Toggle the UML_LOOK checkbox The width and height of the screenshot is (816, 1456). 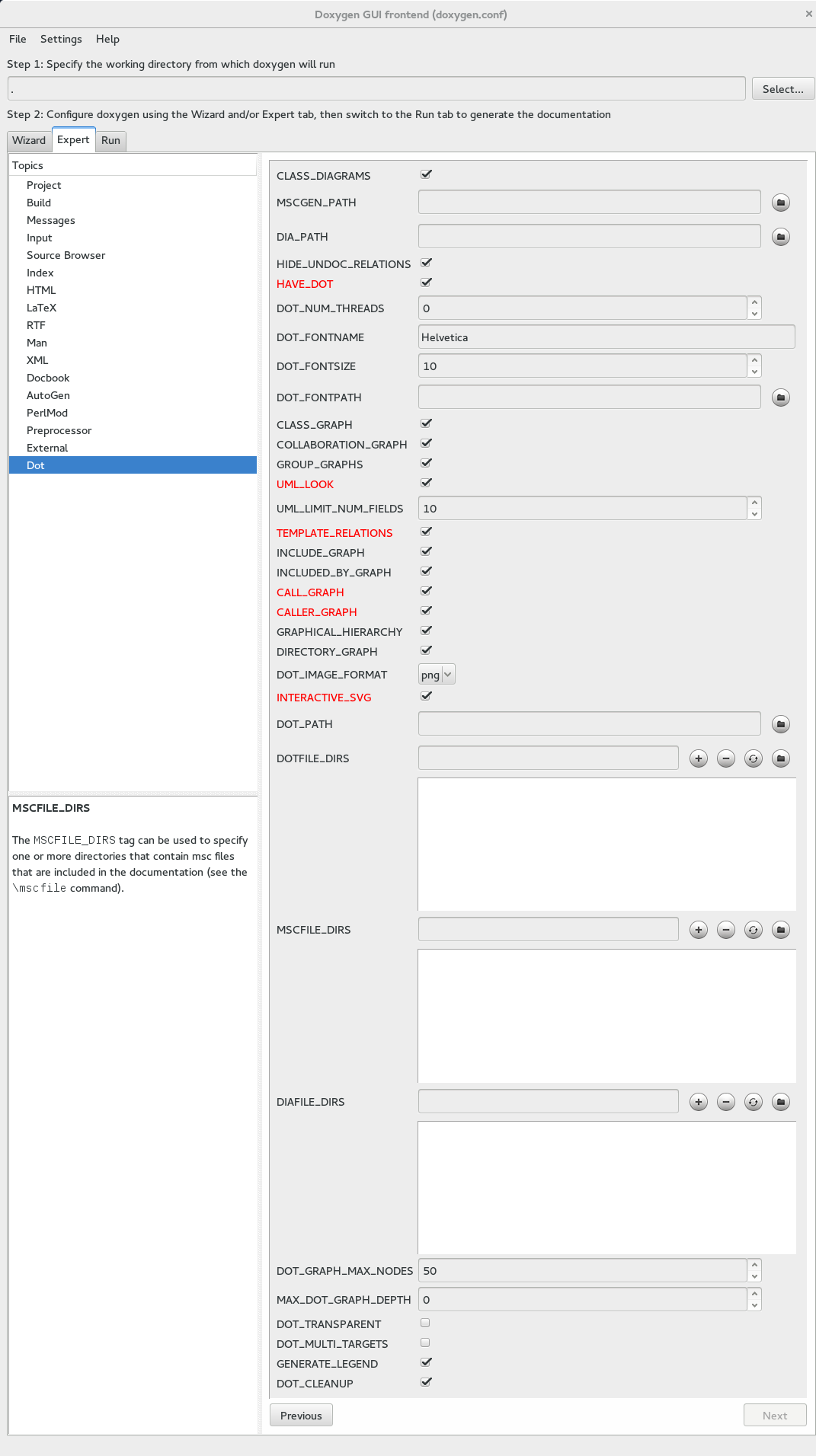426,483
